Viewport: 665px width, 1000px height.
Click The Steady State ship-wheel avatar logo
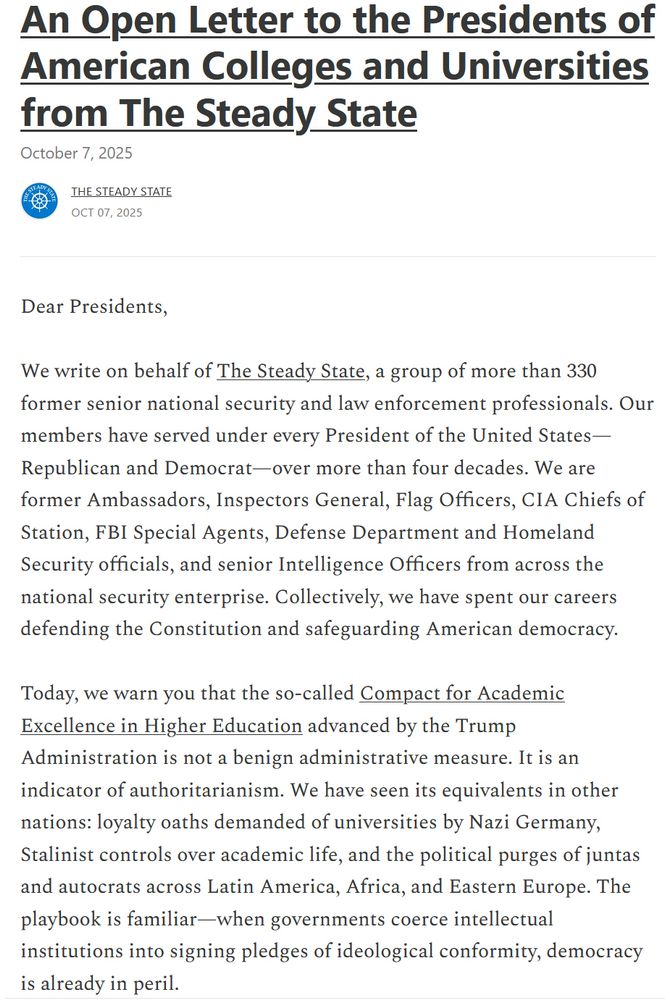tap(40, 200)
